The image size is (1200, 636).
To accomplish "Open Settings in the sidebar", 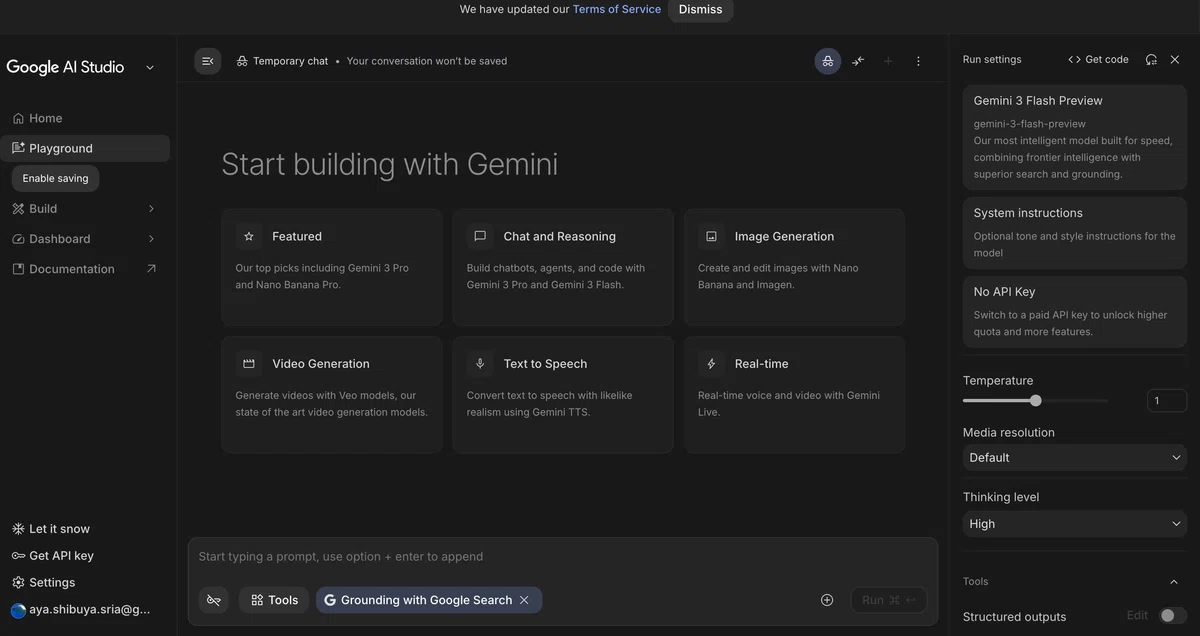I will click(x=43, y=583).
